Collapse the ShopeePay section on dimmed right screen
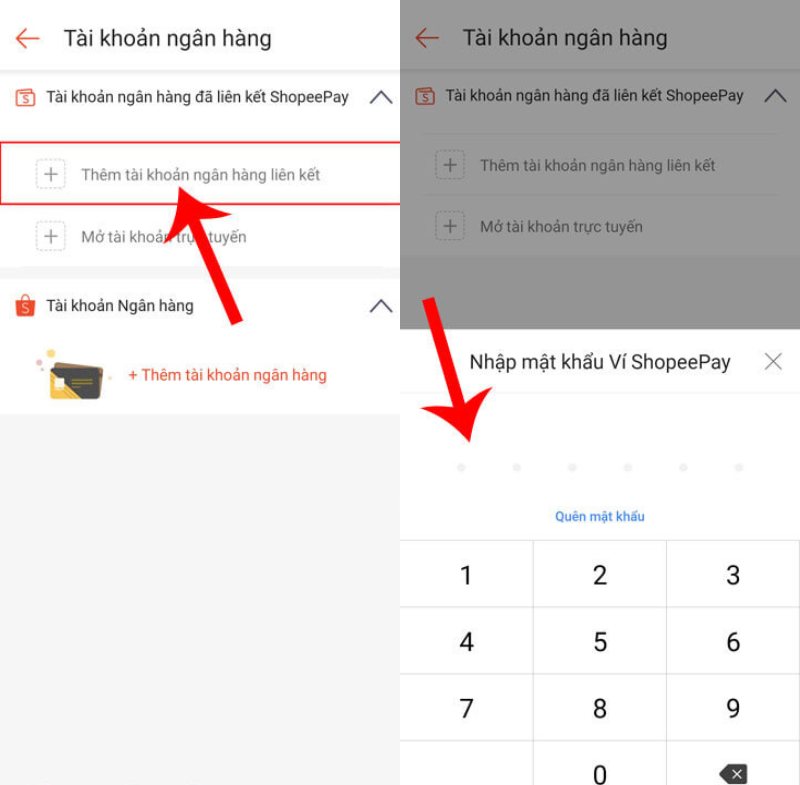The height and width of the screenshot is (785, 800). point(775,95)
